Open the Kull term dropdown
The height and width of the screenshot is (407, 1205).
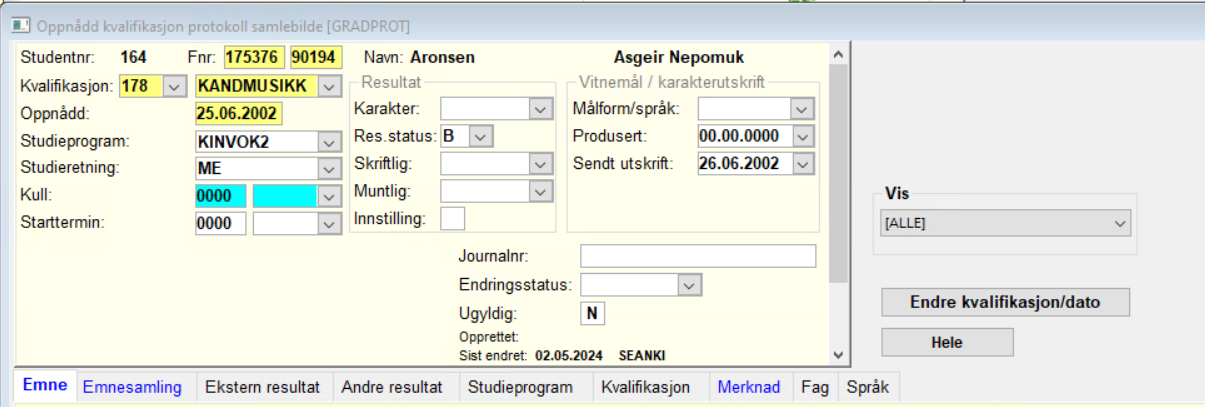(x=329, y=196)
